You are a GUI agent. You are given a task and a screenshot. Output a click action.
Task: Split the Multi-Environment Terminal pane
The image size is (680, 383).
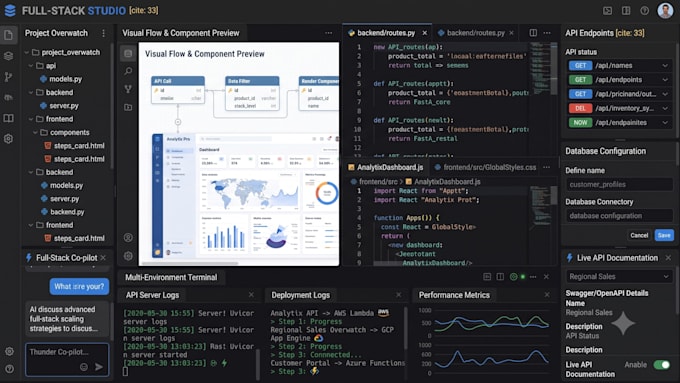[x=500, y=277]
